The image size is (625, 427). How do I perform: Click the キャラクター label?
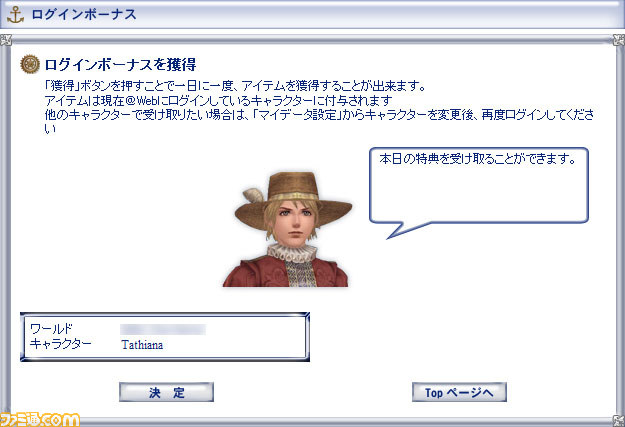click(61, 344)
